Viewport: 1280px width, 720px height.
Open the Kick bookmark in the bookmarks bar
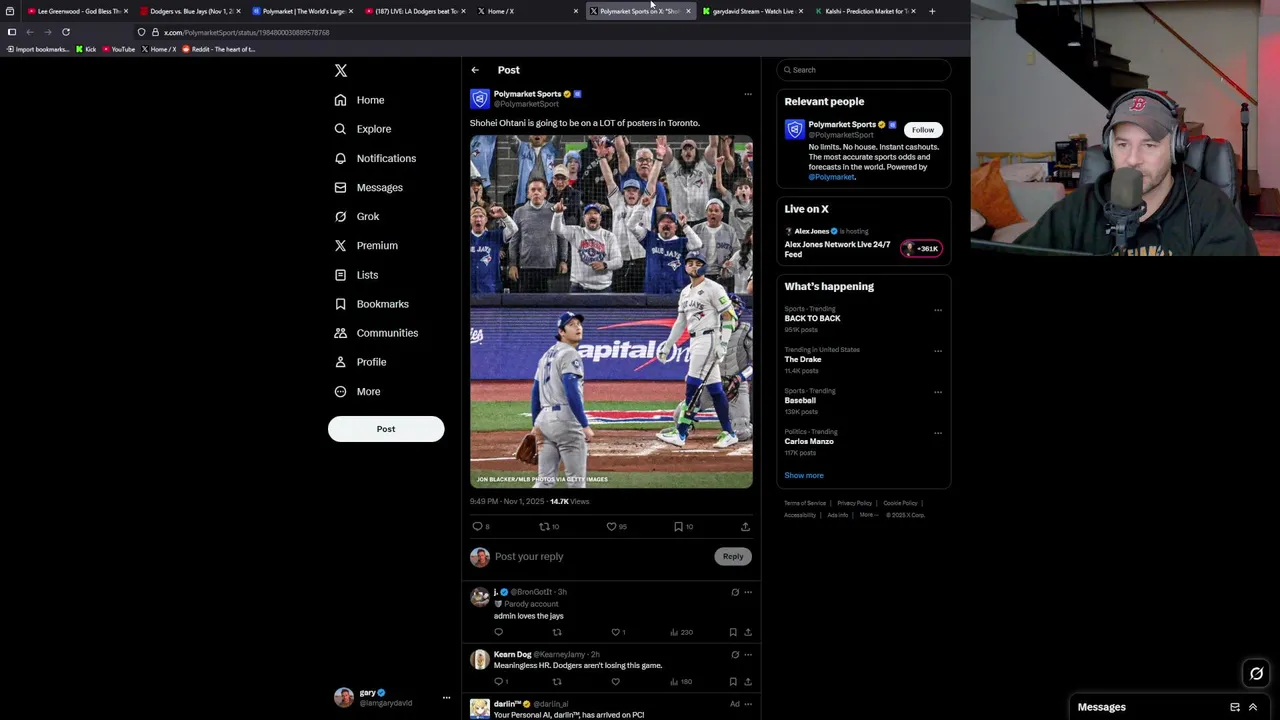86,49
